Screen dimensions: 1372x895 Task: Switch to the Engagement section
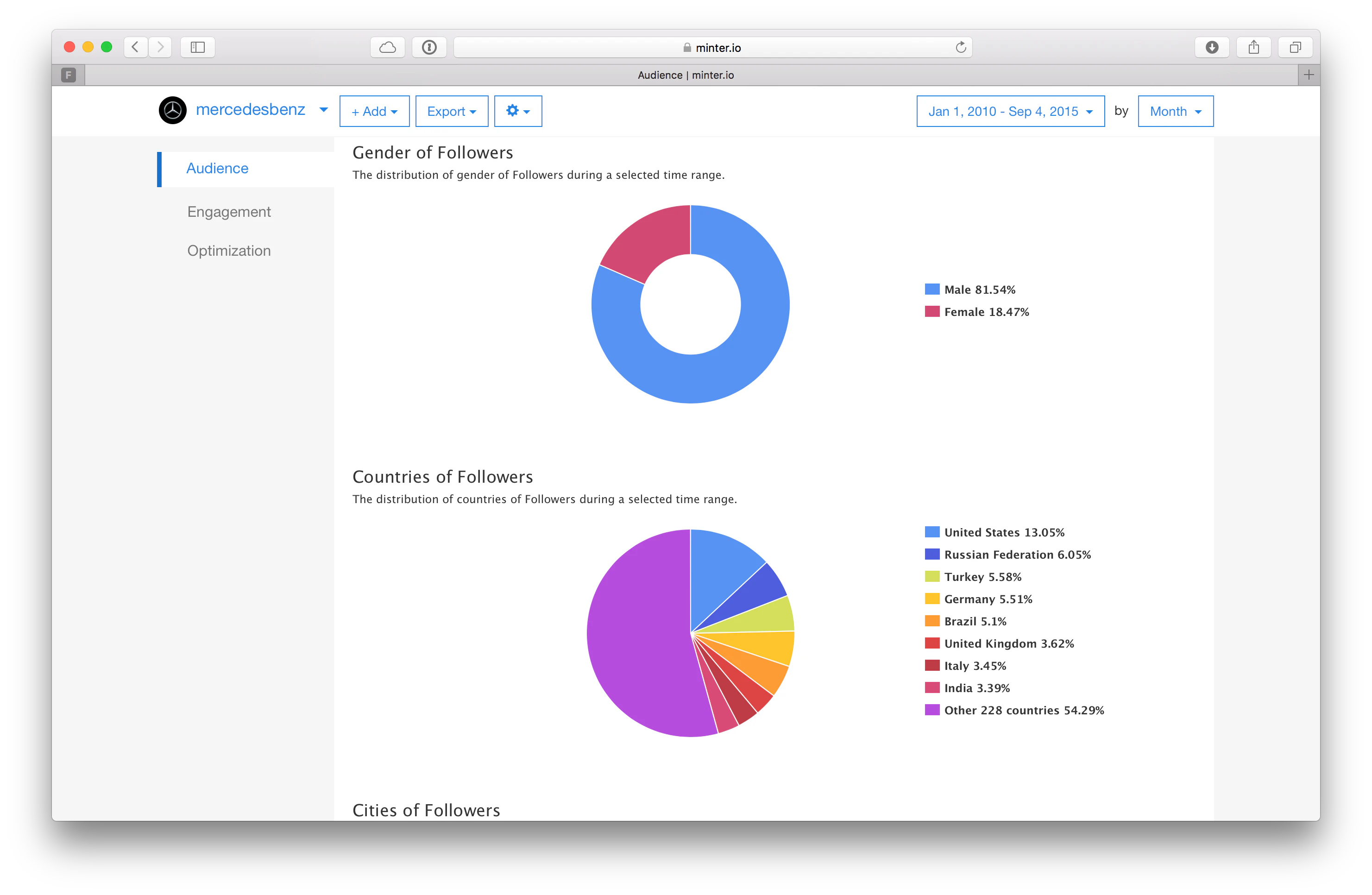pyautogui.click(x=229, y=212)
